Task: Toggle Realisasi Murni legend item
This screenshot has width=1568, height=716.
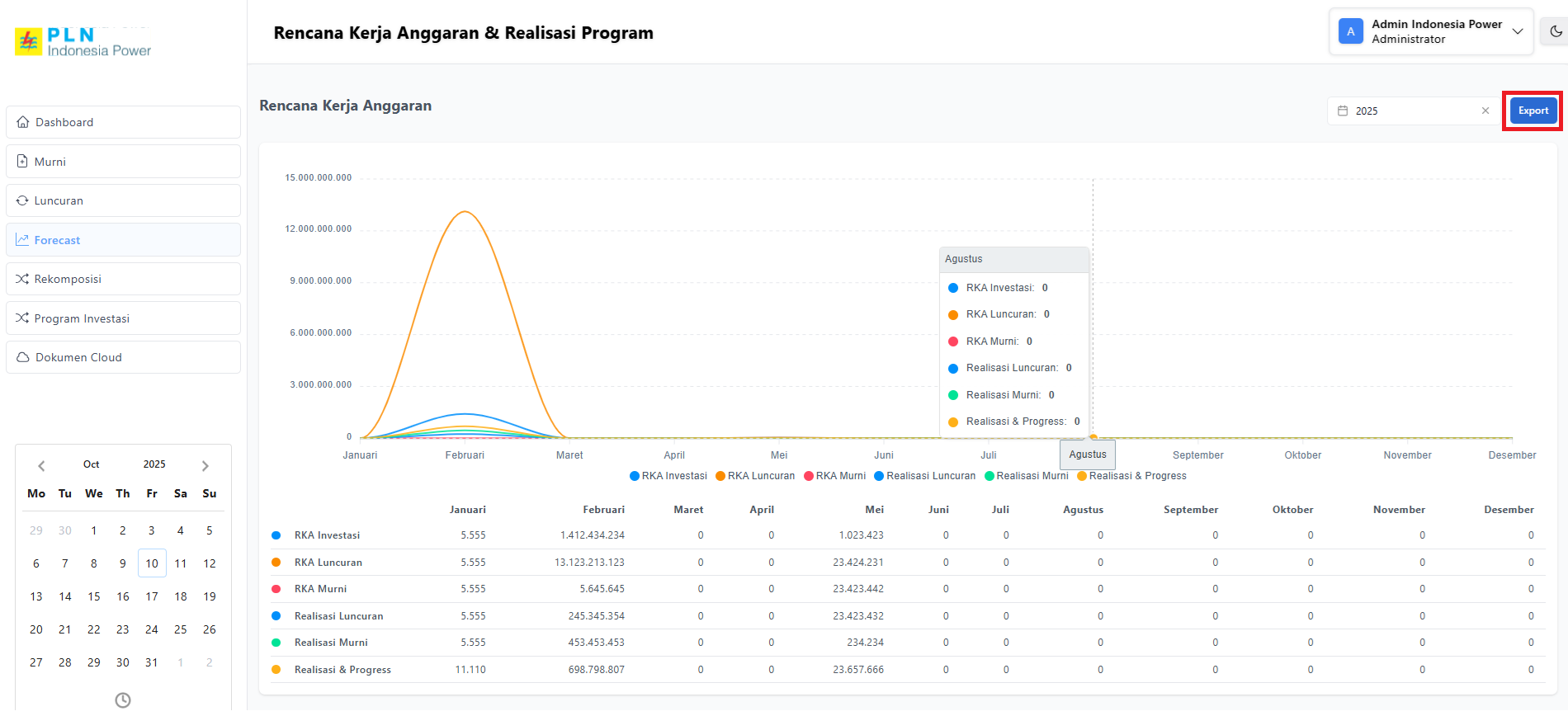Action: (x=1027, y=476)
